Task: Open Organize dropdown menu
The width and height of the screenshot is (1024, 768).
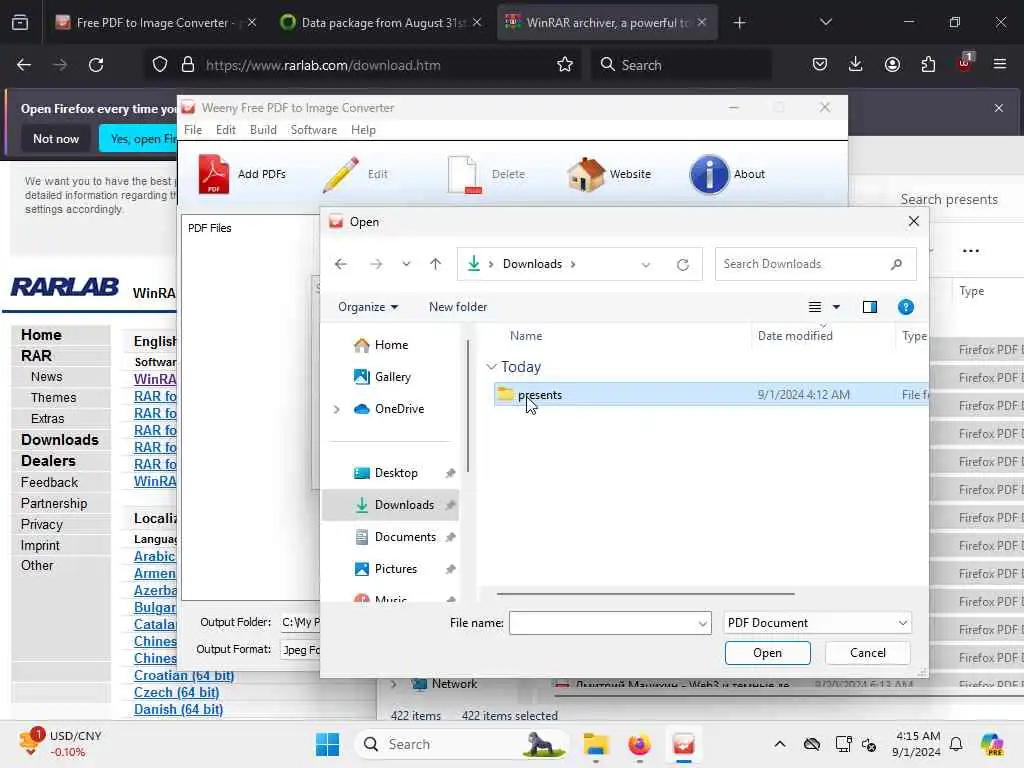Action: click(x=368, y=307)
